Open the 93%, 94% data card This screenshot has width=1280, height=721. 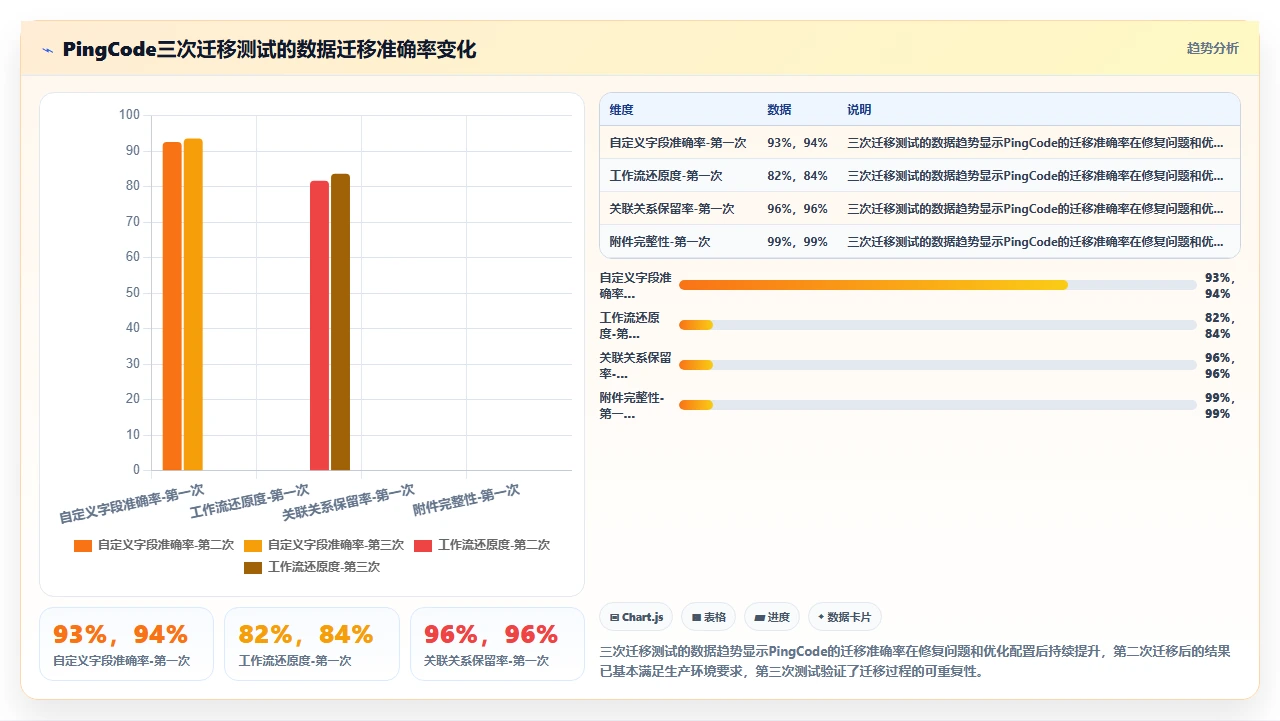coord(126,644)
